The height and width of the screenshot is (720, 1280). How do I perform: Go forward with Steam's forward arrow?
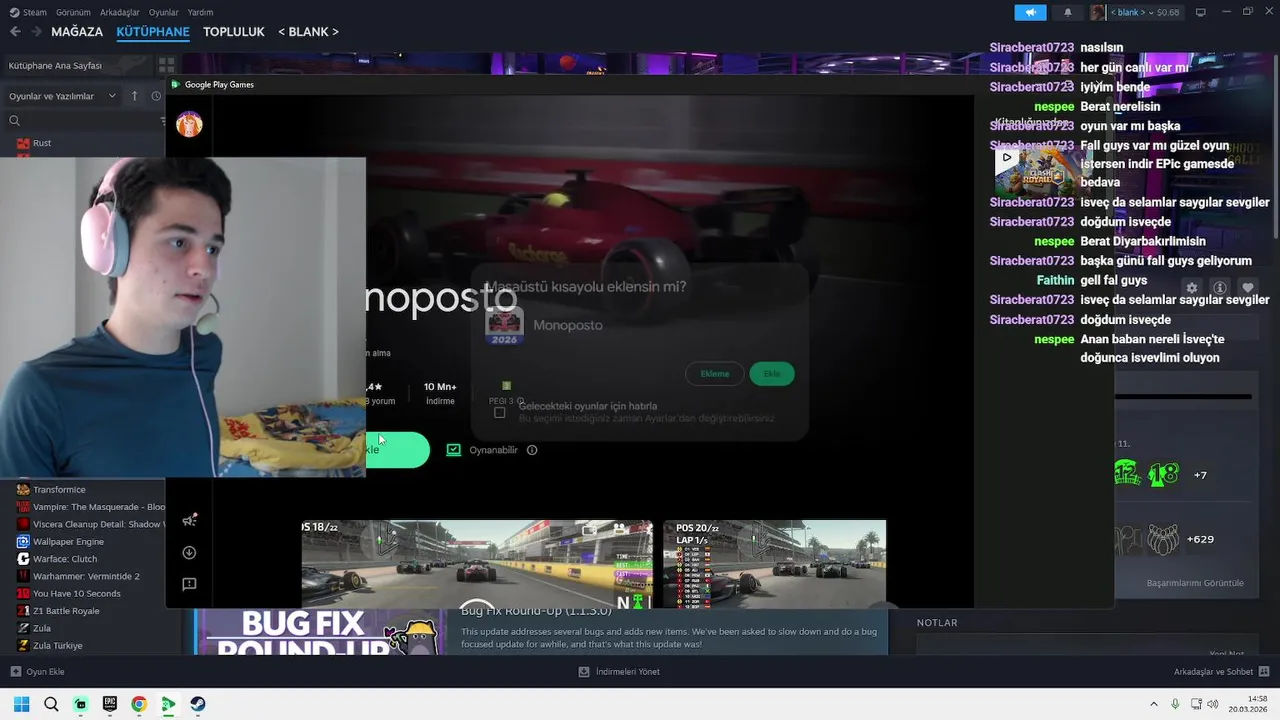36,31
